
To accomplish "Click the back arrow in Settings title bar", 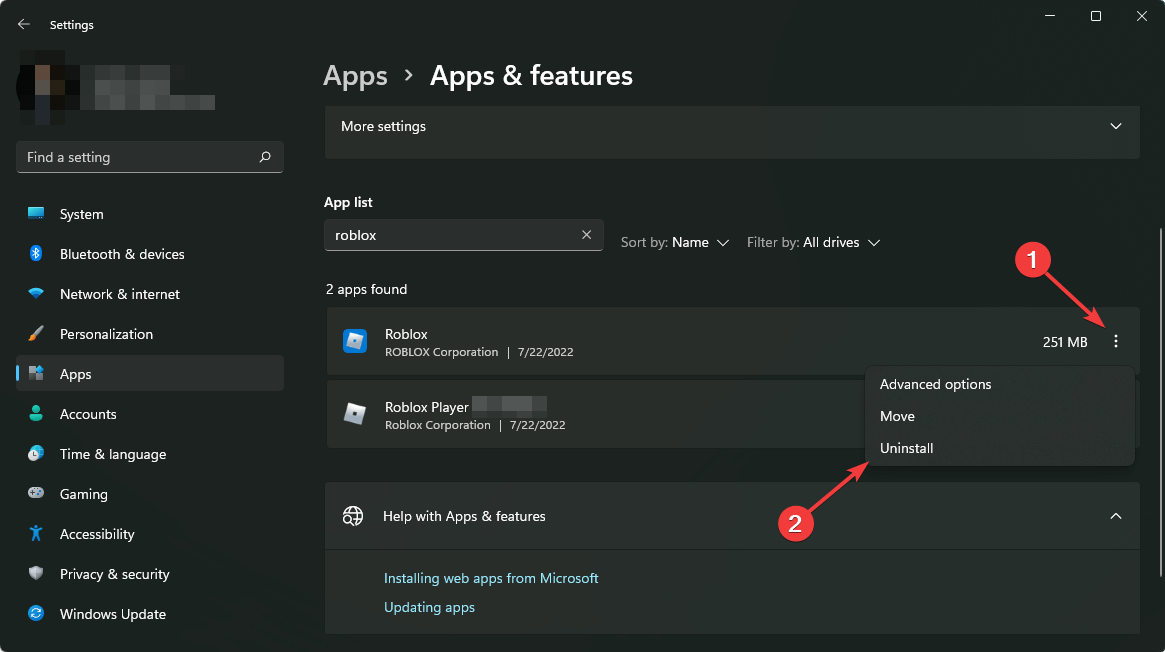I will click(24, 25).
